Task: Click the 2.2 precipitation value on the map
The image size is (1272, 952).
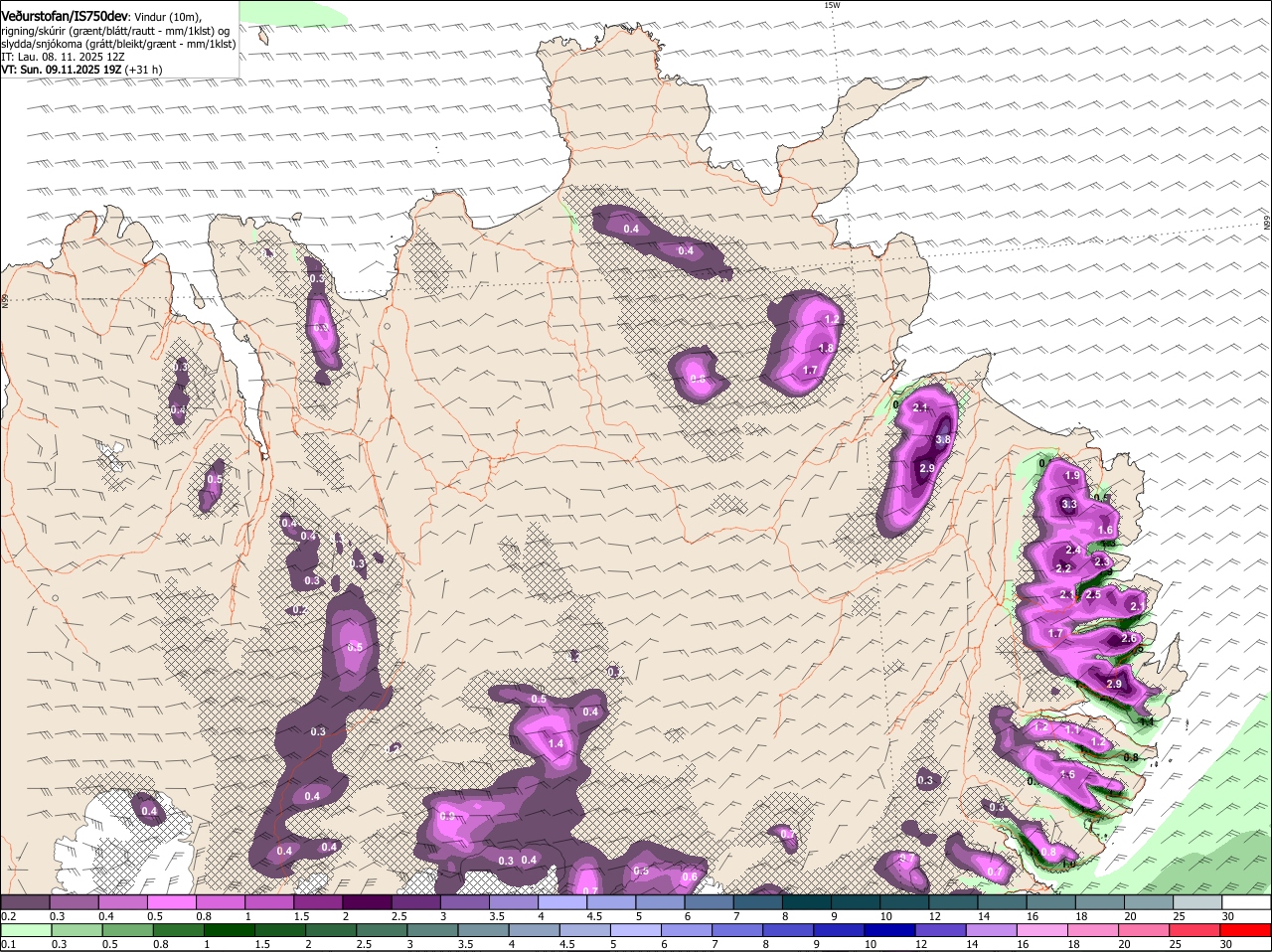Action: [x=1064, y=569]
